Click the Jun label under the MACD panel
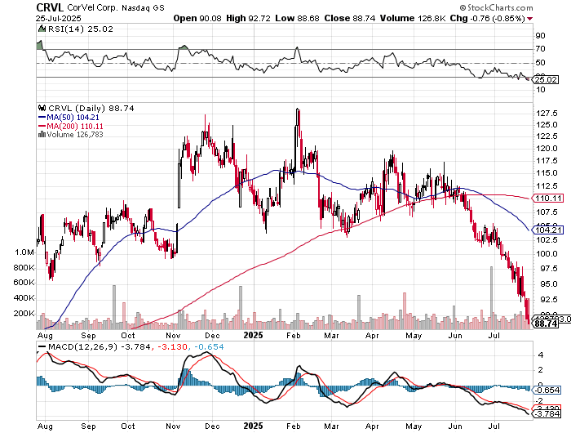This screenshot has width=571, height=433. tap(455, 426)
